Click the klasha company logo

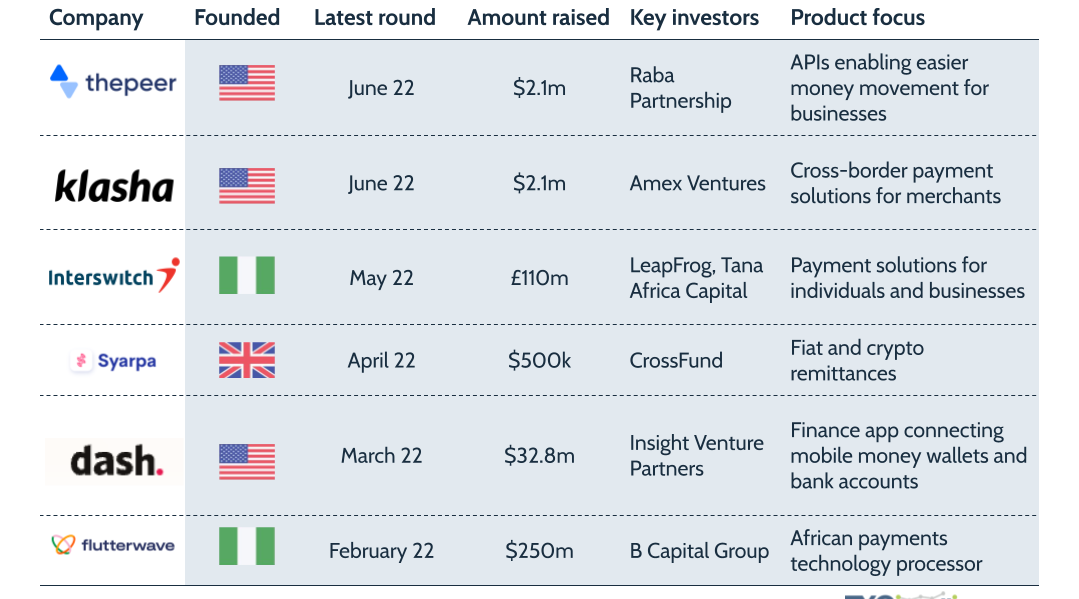(114, 186)
